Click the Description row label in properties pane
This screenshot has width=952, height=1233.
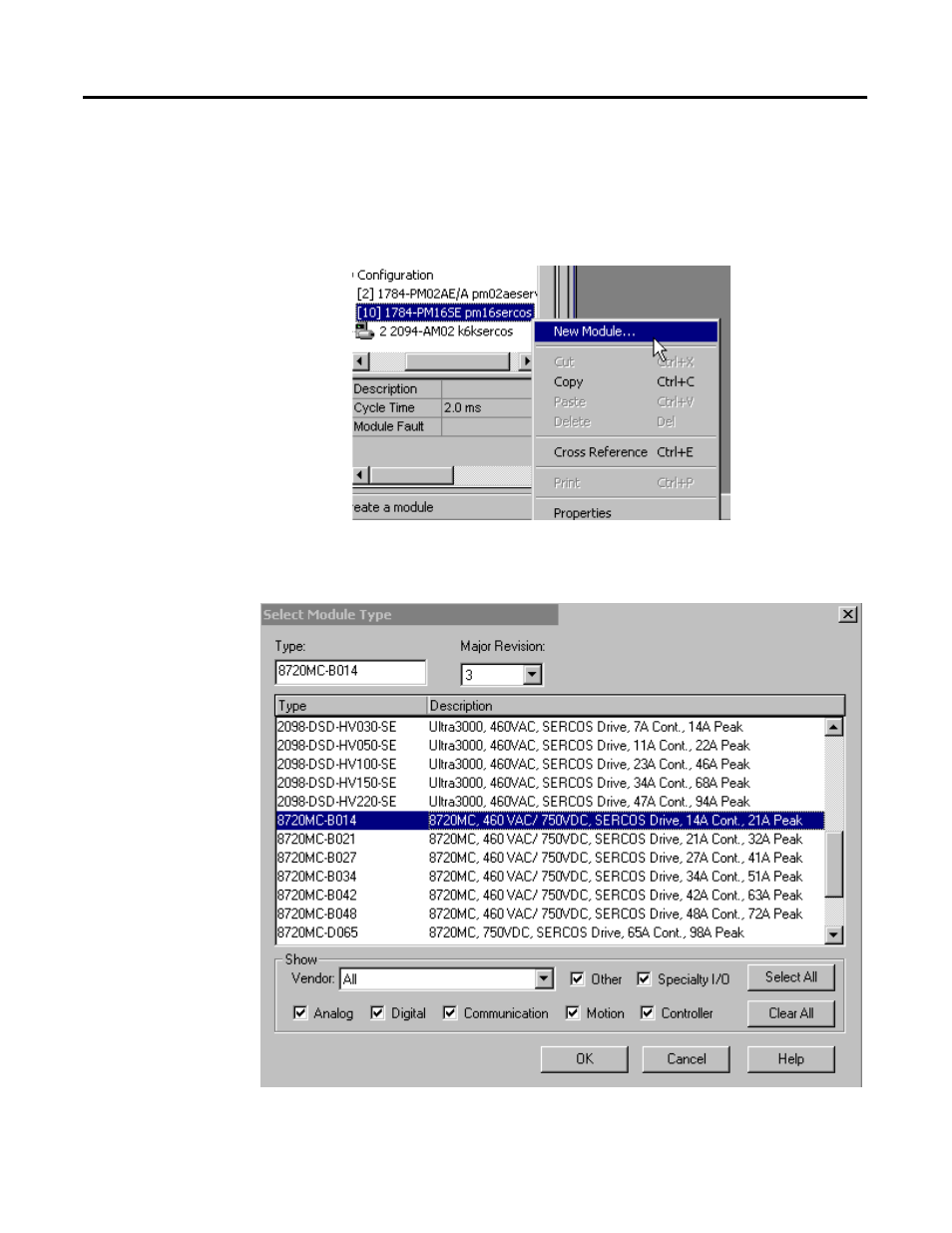[x=385, y=389]
